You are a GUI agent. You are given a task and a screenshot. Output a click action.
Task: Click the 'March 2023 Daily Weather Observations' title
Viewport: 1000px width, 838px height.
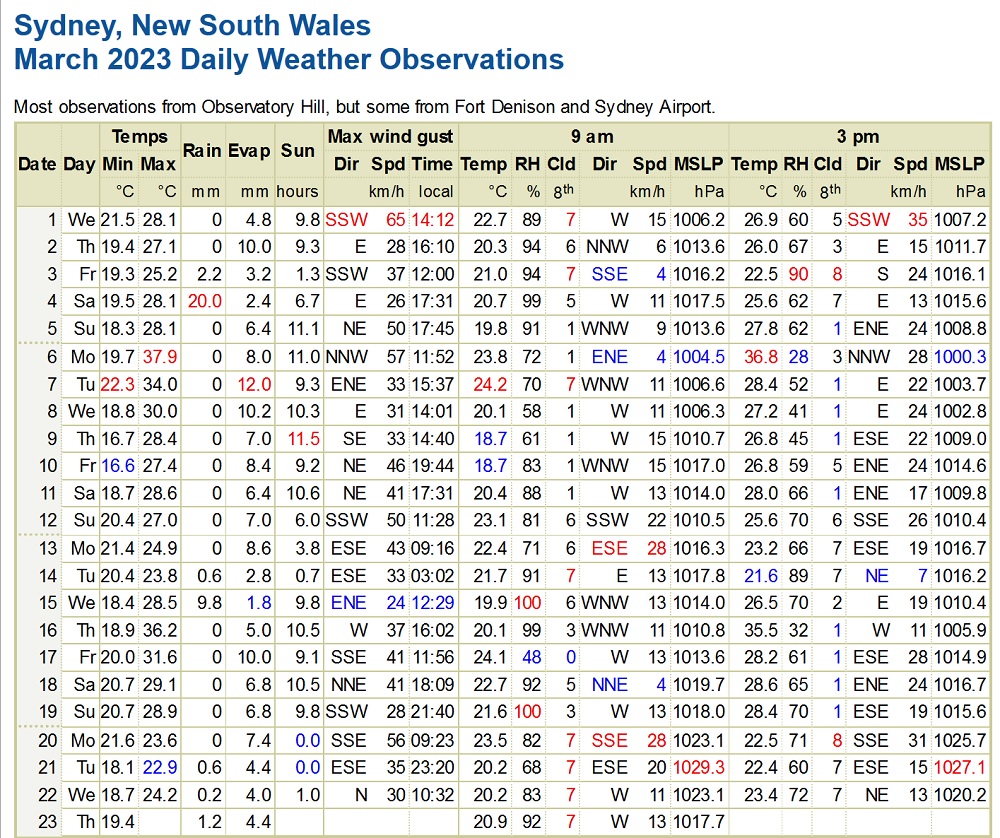288,59
